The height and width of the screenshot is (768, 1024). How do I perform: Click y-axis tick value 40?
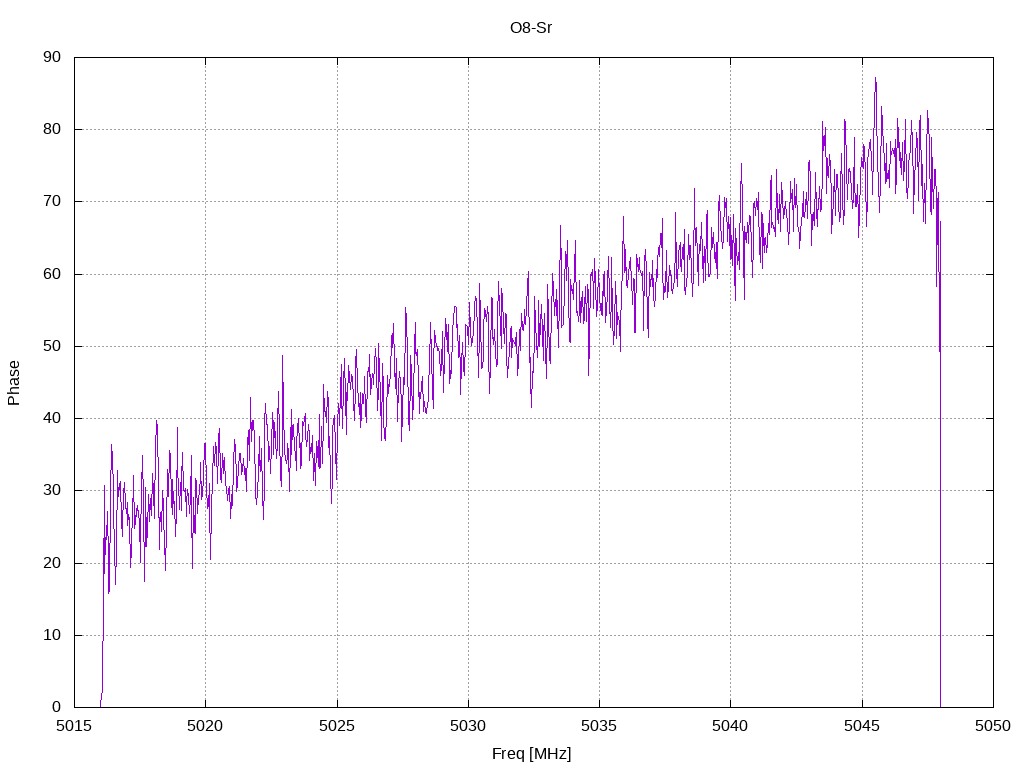[52, 419]
